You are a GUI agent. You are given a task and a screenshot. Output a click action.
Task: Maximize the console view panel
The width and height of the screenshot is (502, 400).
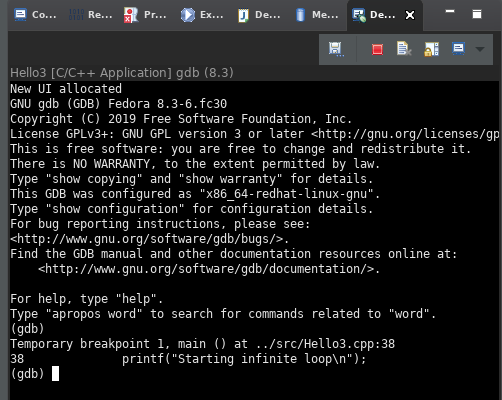pos(477,14)
